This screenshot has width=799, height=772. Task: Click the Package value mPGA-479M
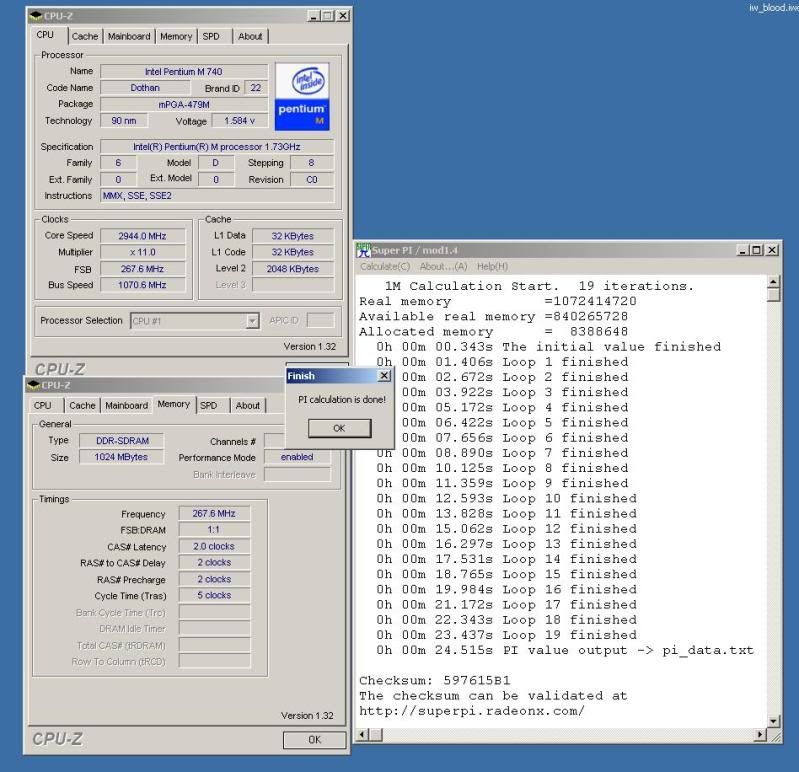(184, 104)
